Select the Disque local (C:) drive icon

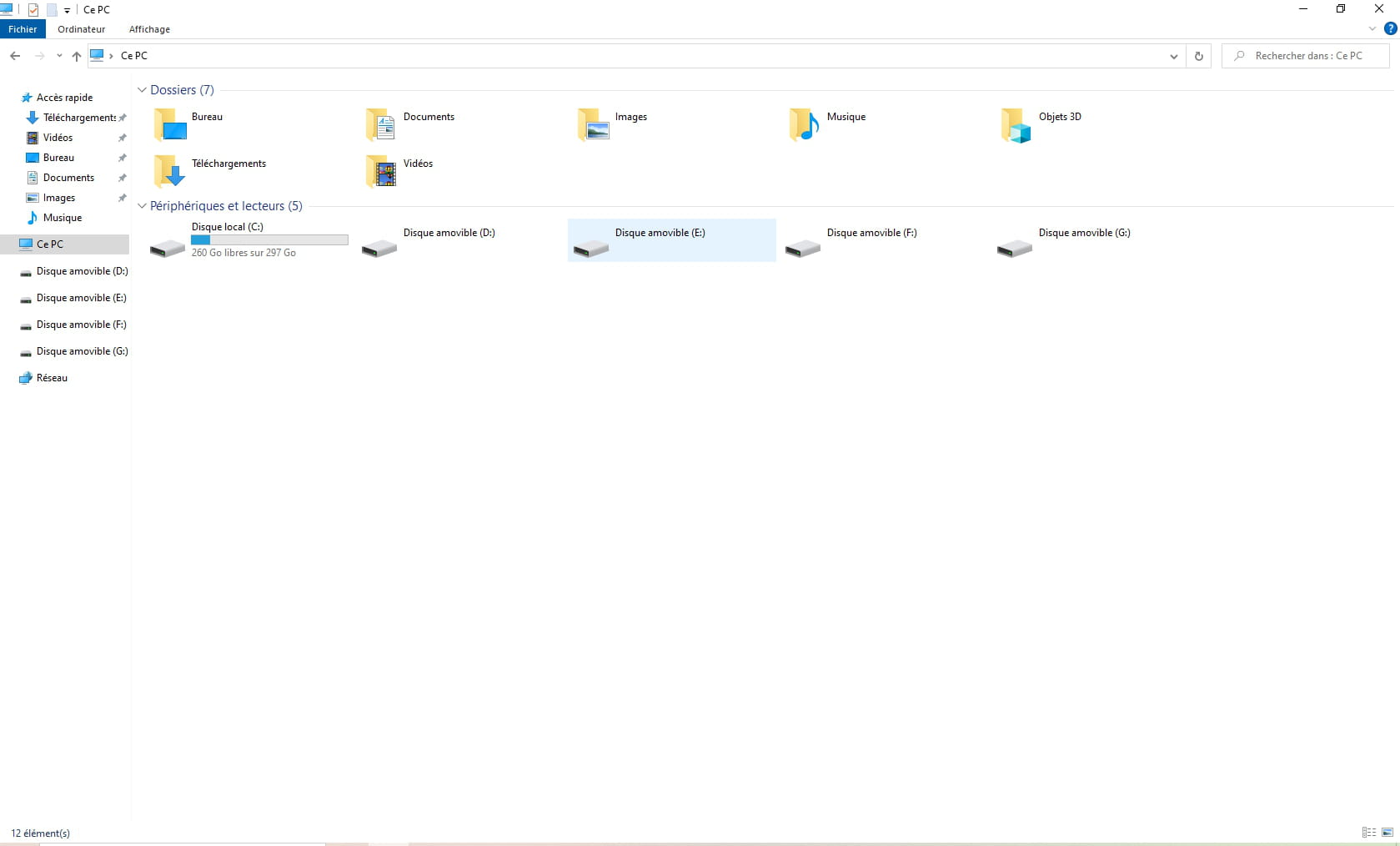coord(168,248)
